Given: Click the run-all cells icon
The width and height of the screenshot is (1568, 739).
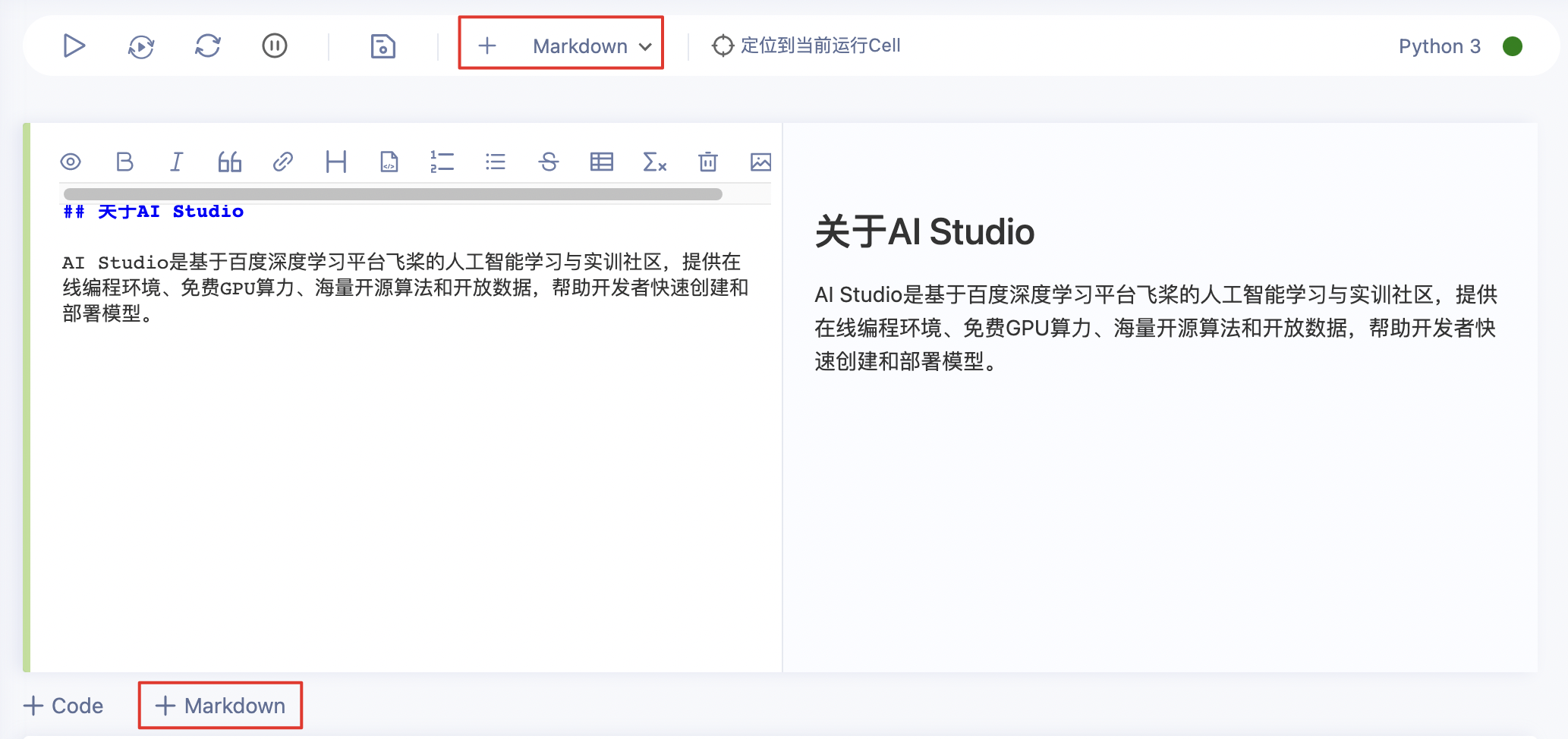Looking at the screenshot, I should [x=141, y=46].
